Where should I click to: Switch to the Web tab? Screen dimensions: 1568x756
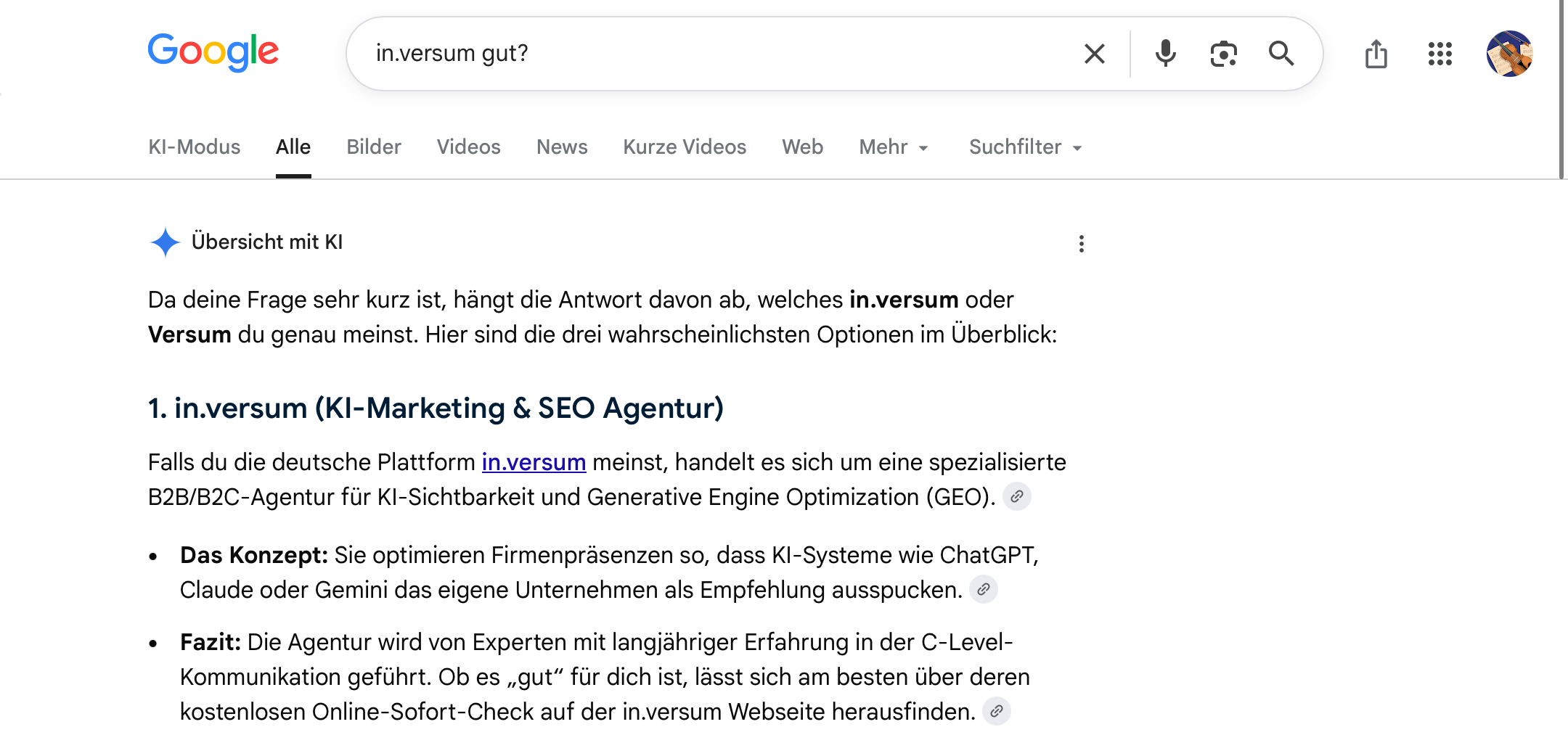pyautogui.click(x=802, y=147)
